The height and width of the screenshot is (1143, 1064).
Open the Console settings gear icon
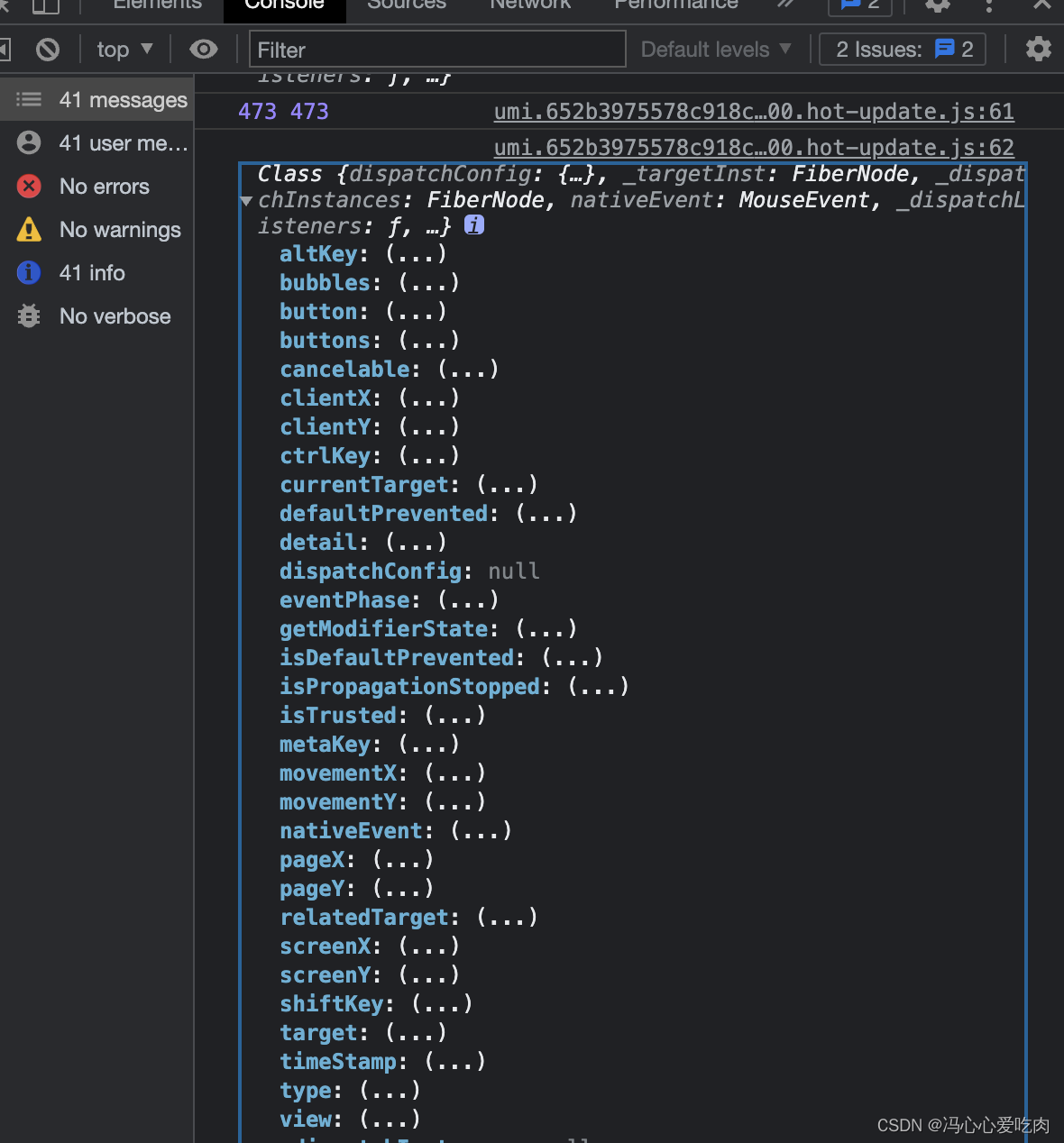[1038, 49]
